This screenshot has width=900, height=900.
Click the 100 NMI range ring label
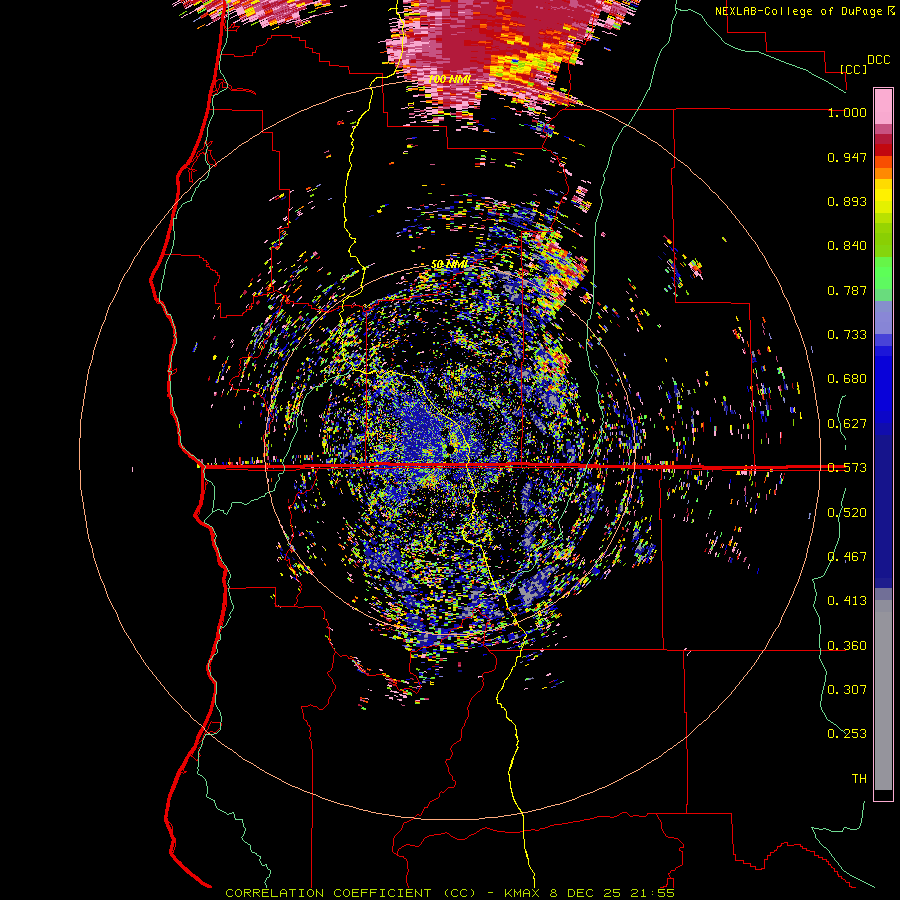[x=449, y=79]
